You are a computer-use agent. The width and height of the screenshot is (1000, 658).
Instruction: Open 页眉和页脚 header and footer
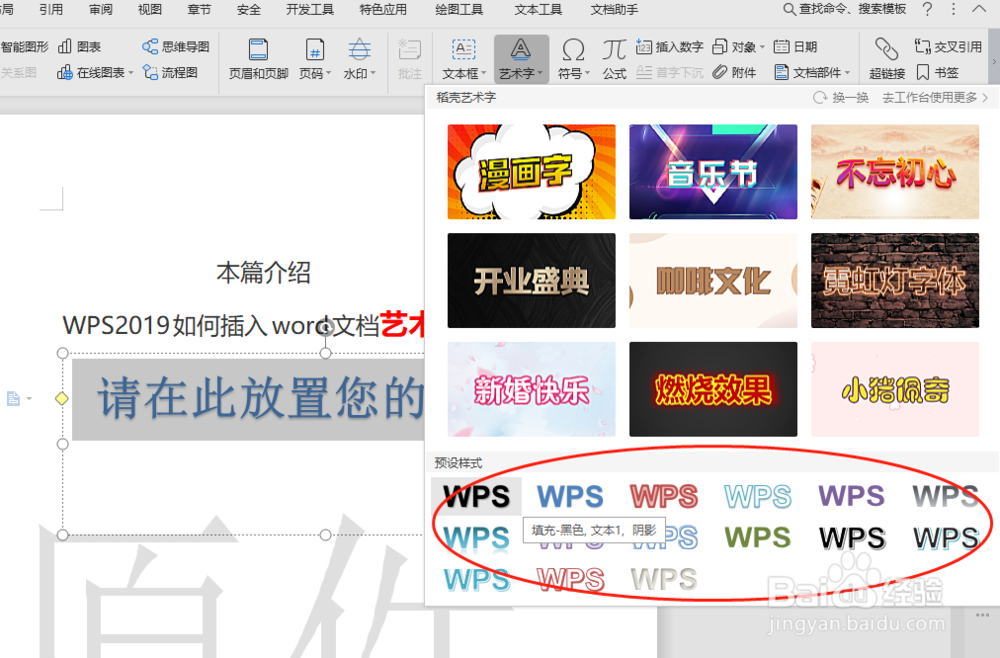258,59
